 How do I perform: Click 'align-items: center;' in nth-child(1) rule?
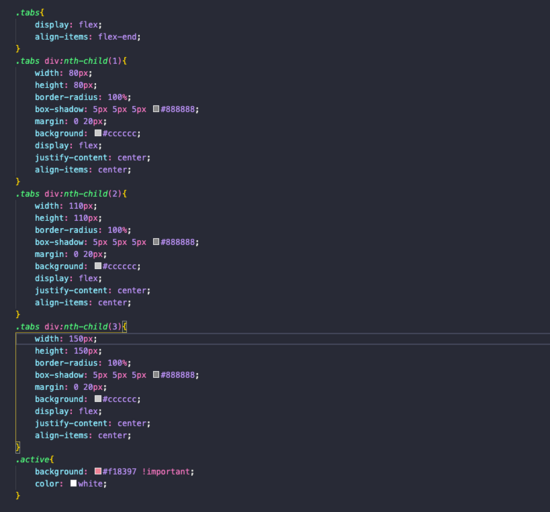coord(83,170)
